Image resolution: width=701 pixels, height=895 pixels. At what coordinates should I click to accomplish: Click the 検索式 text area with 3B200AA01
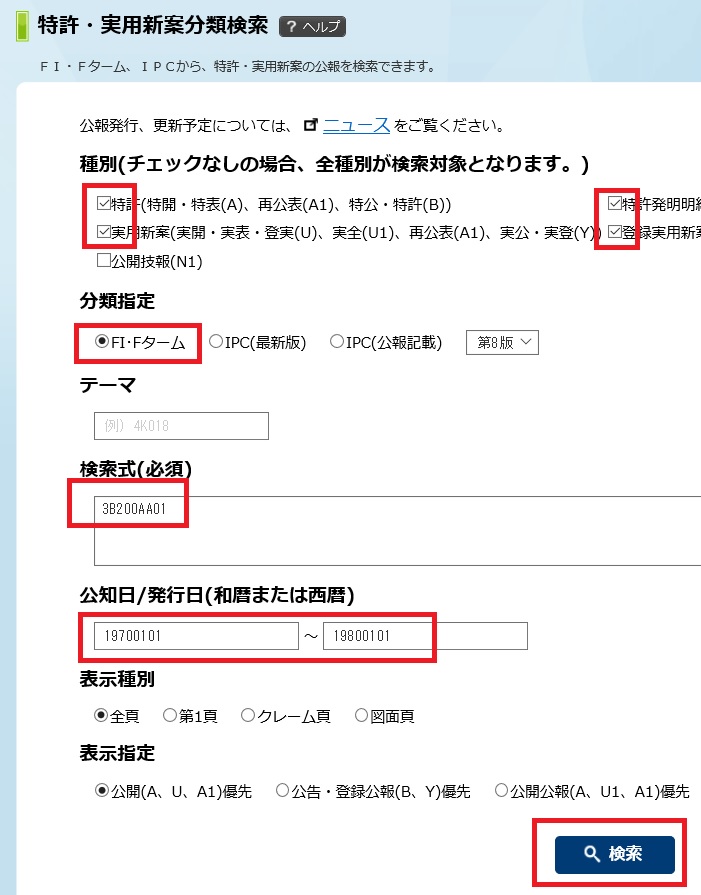[397, 531]
